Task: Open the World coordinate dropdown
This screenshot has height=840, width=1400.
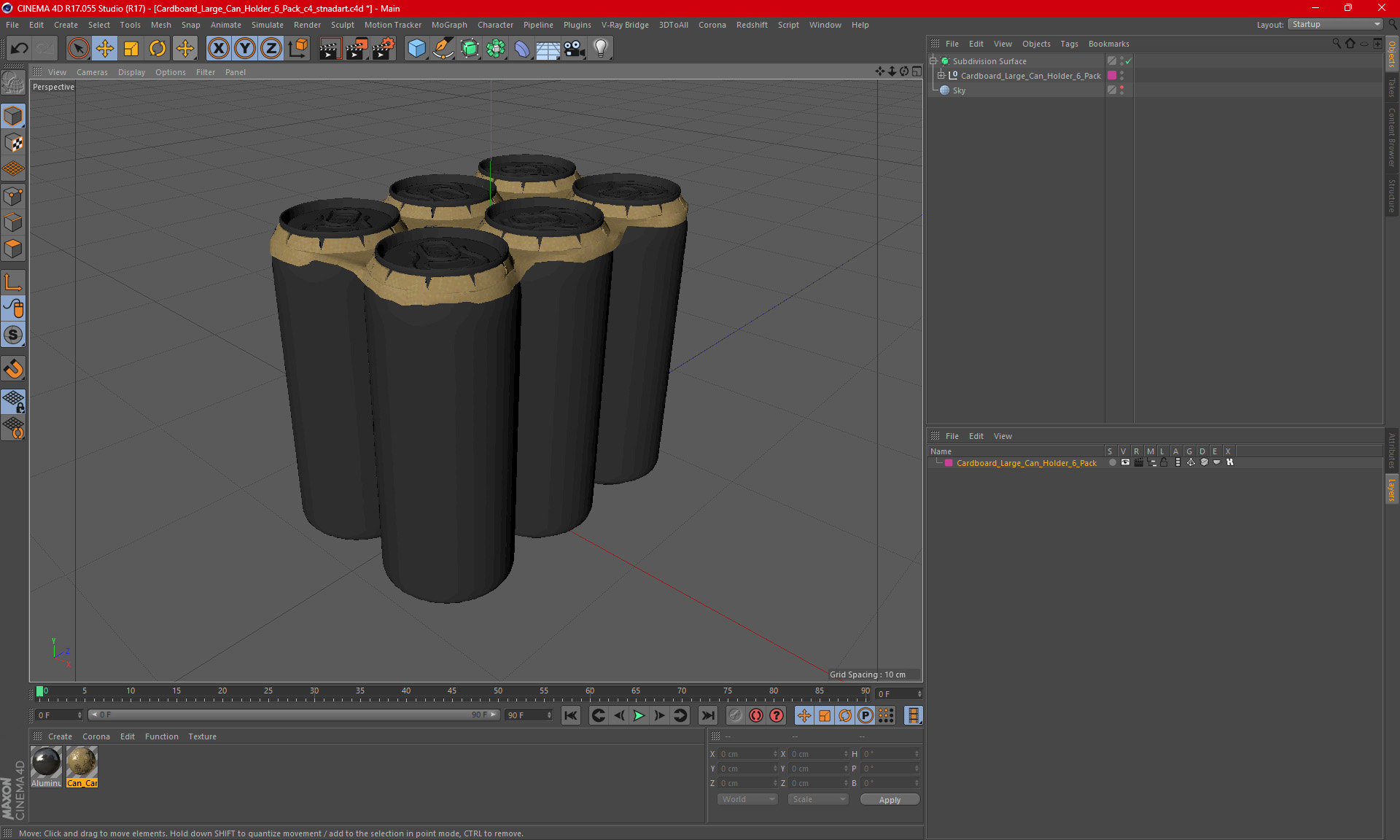Action: (747, 800)
